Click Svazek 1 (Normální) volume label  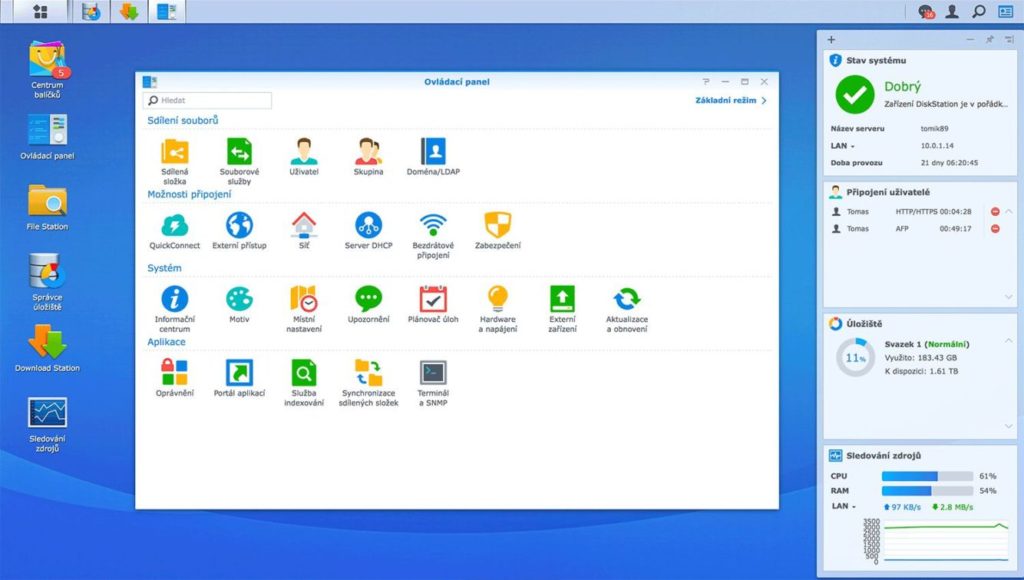[927, 344]
